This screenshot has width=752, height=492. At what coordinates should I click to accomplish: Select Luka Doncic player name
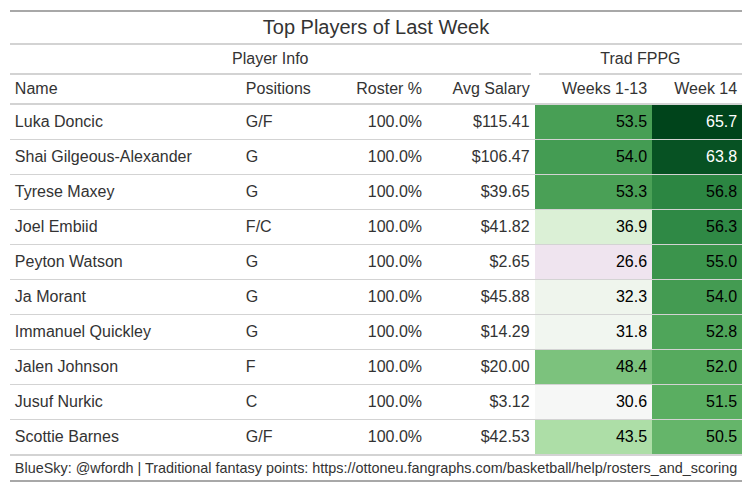[x=59, y=122]
